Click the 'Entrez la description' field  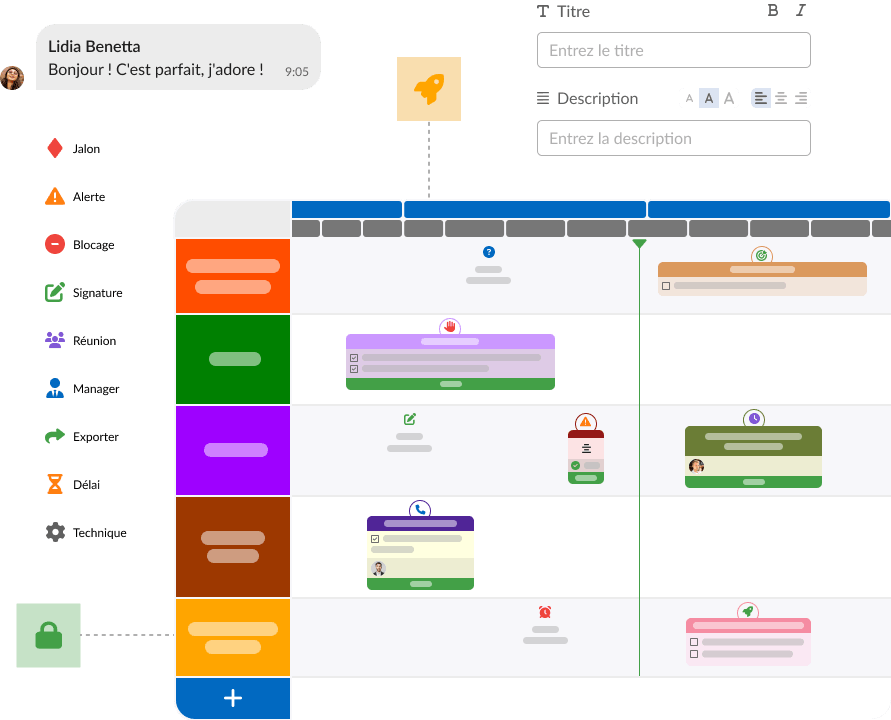pyautogui.click(x=674, y=138)
